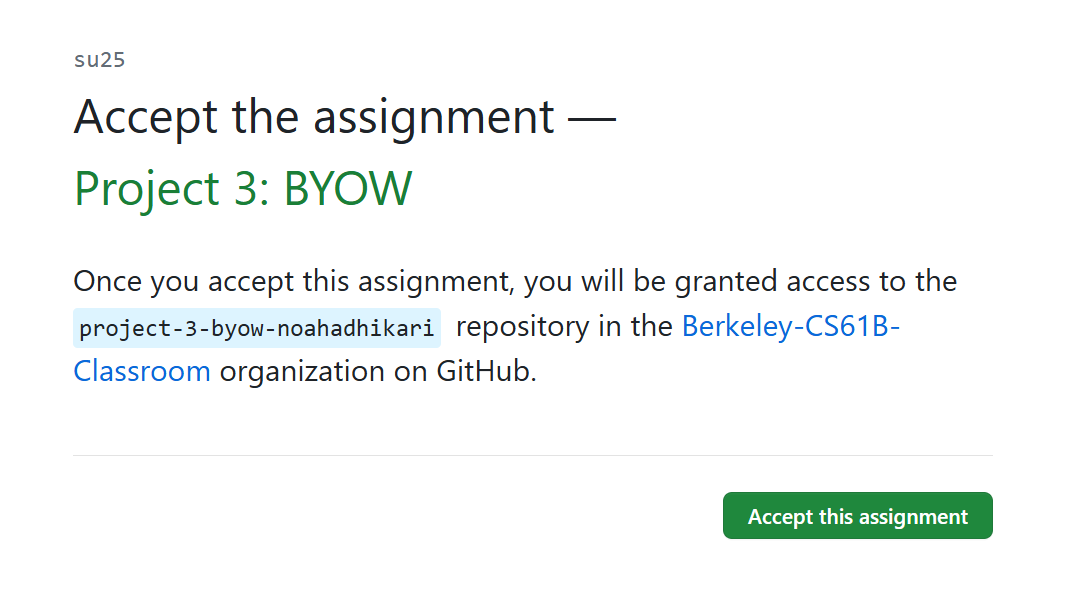Select the project-3-byow-noahadhikari repository name
The width and height of the screenshot is (1074, 591).
point(255,327)
